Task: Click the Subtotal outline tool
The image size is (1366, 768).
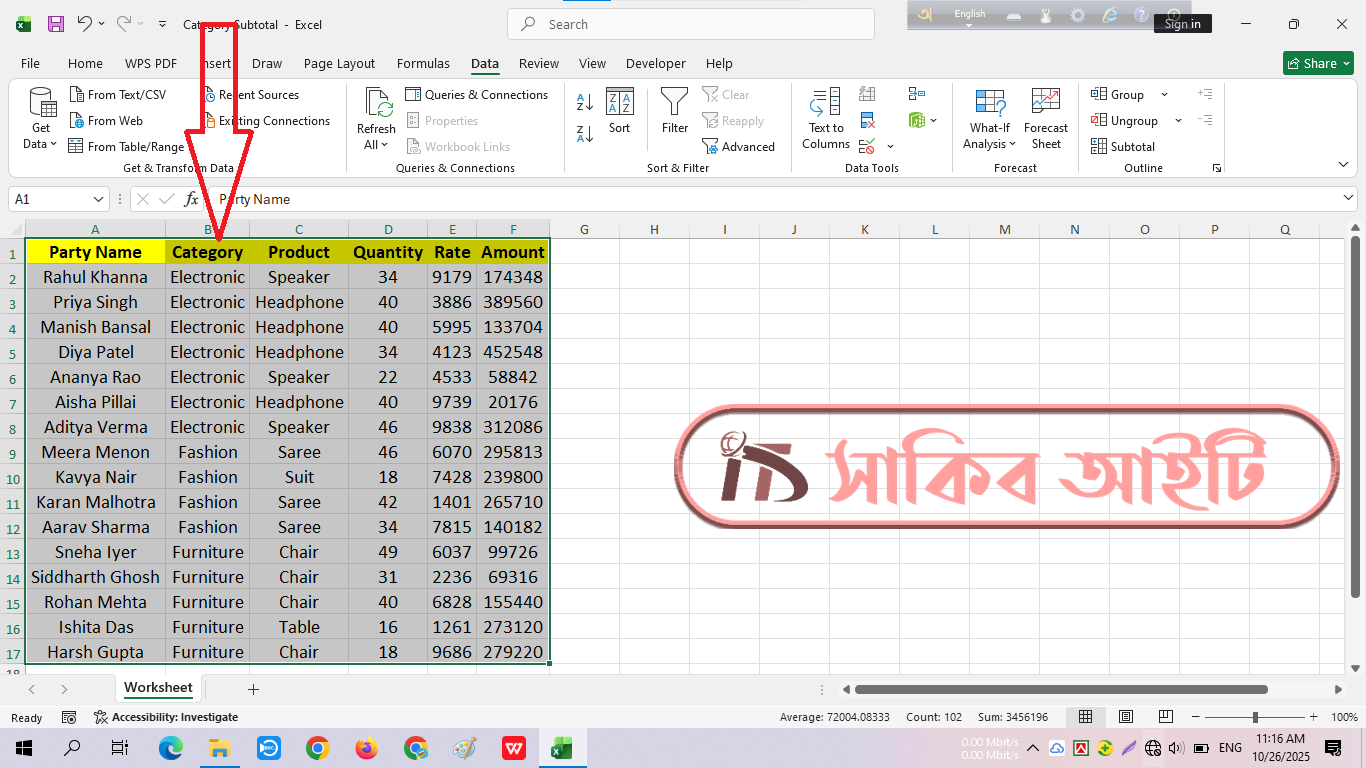Action: 1123,147
